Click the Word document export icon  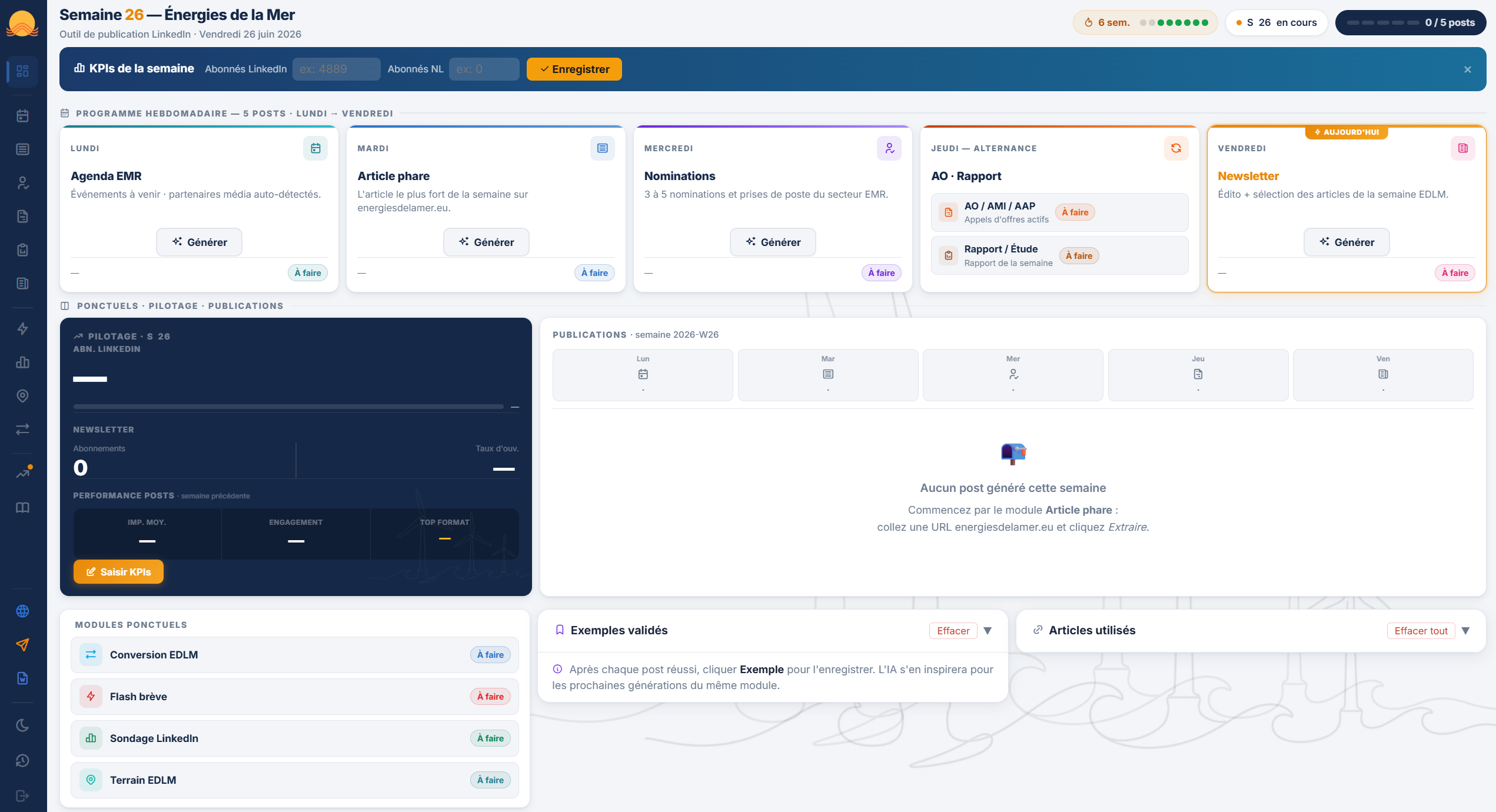tap(22, 678)
